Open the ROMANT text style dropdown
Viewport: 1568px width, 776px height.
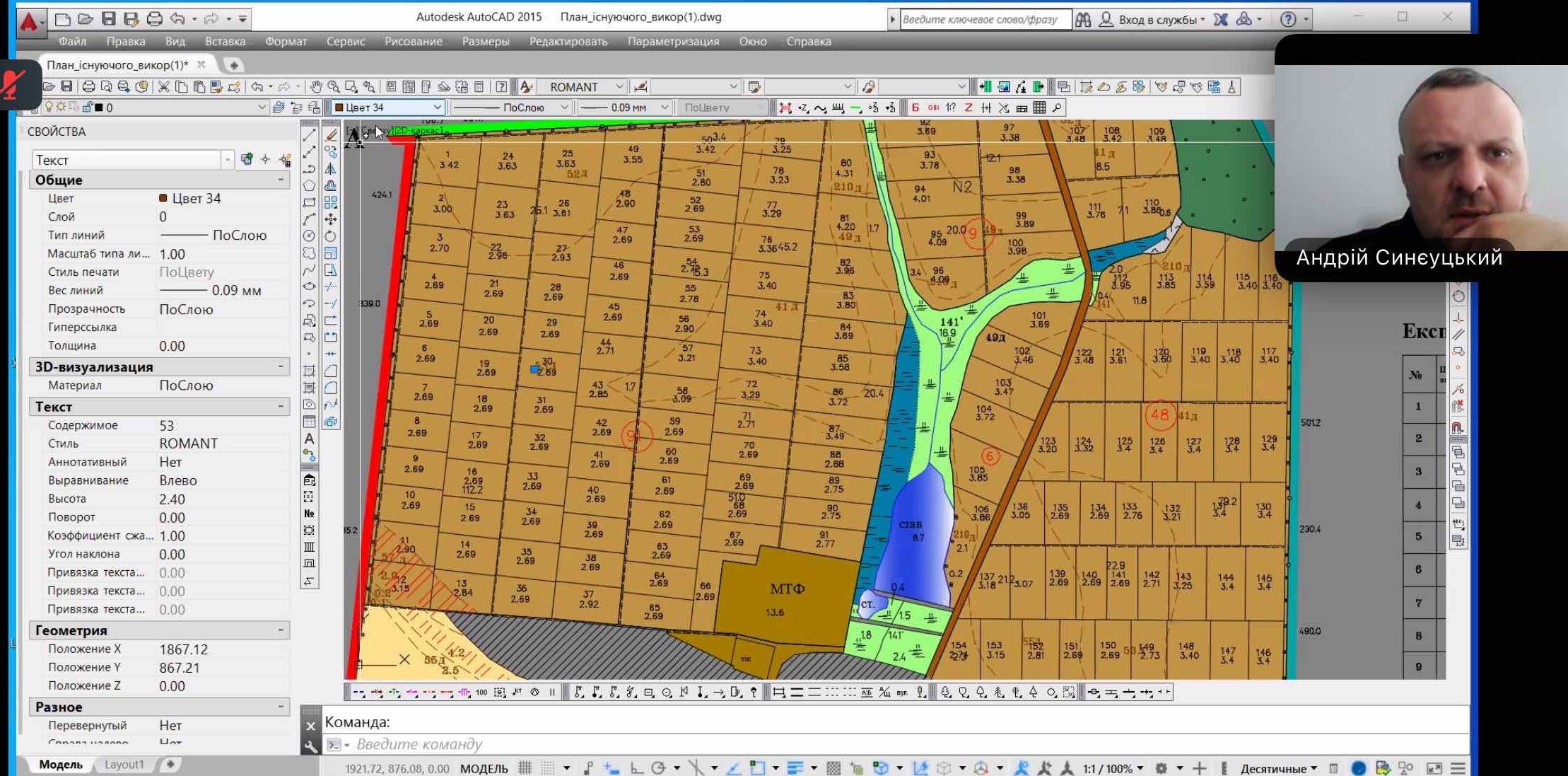619,86
